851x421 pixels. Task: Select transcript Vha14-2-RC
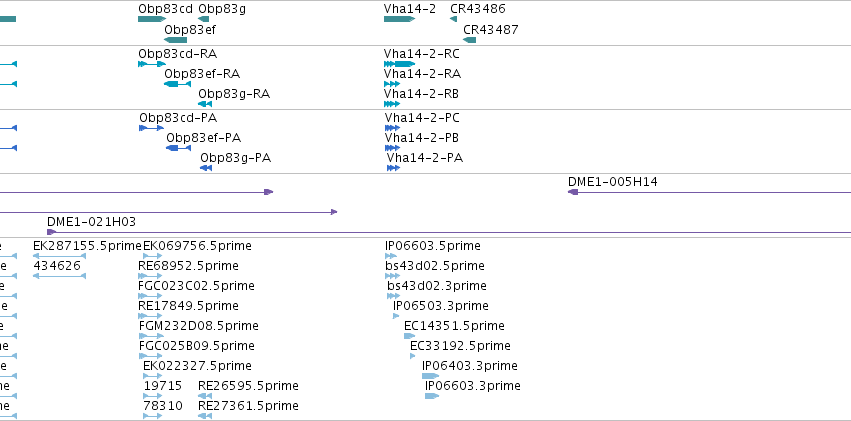click(x=399, y=64)
